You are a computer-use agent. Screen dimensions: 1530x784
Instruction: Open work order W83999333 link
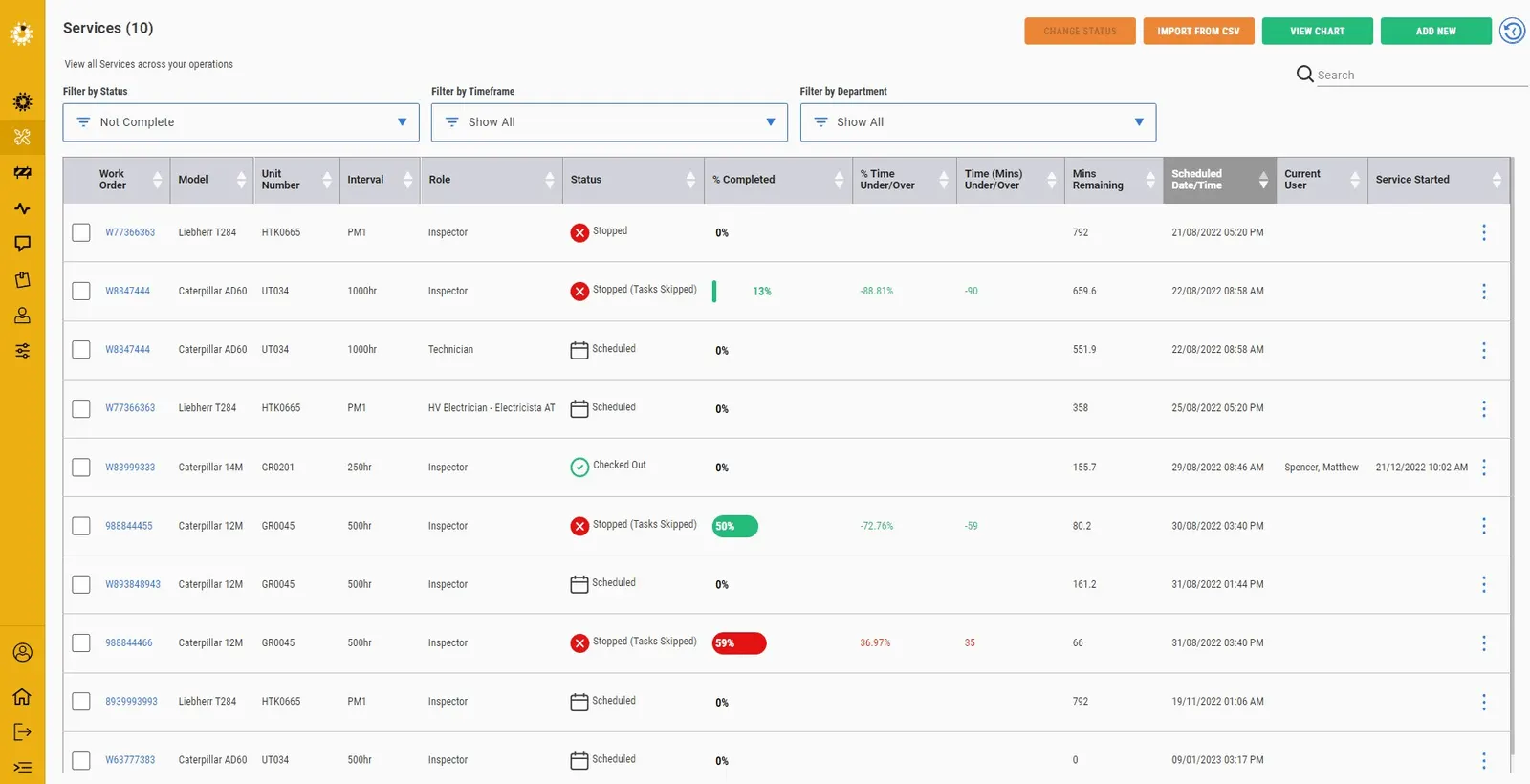tap(130, 468)
